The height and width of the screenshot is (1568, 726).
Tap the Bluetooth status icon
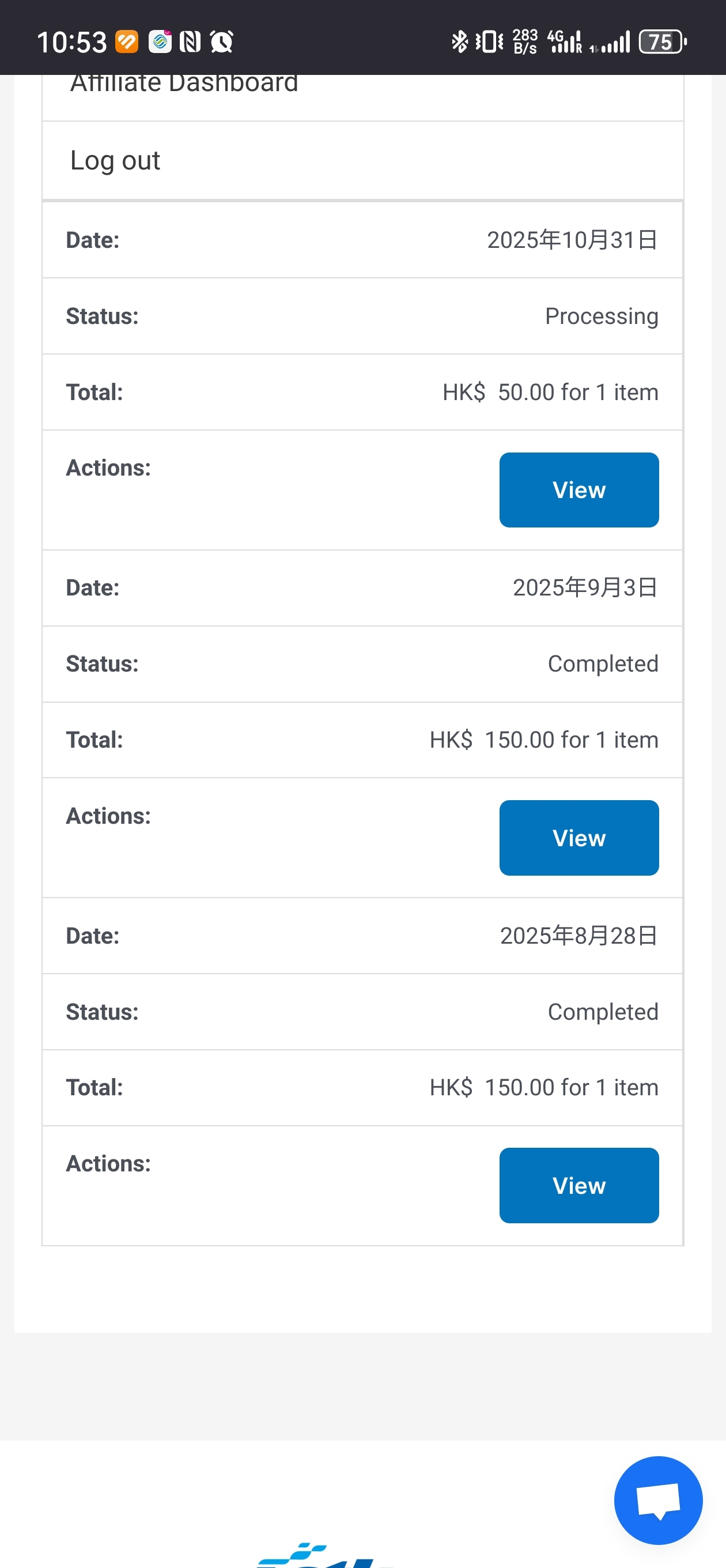coord(459,42)
